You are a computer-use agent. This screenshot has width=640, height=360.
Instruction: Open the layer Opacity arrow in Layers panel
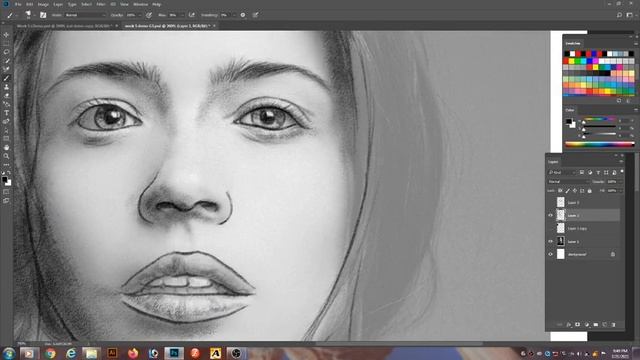(620, 182)
